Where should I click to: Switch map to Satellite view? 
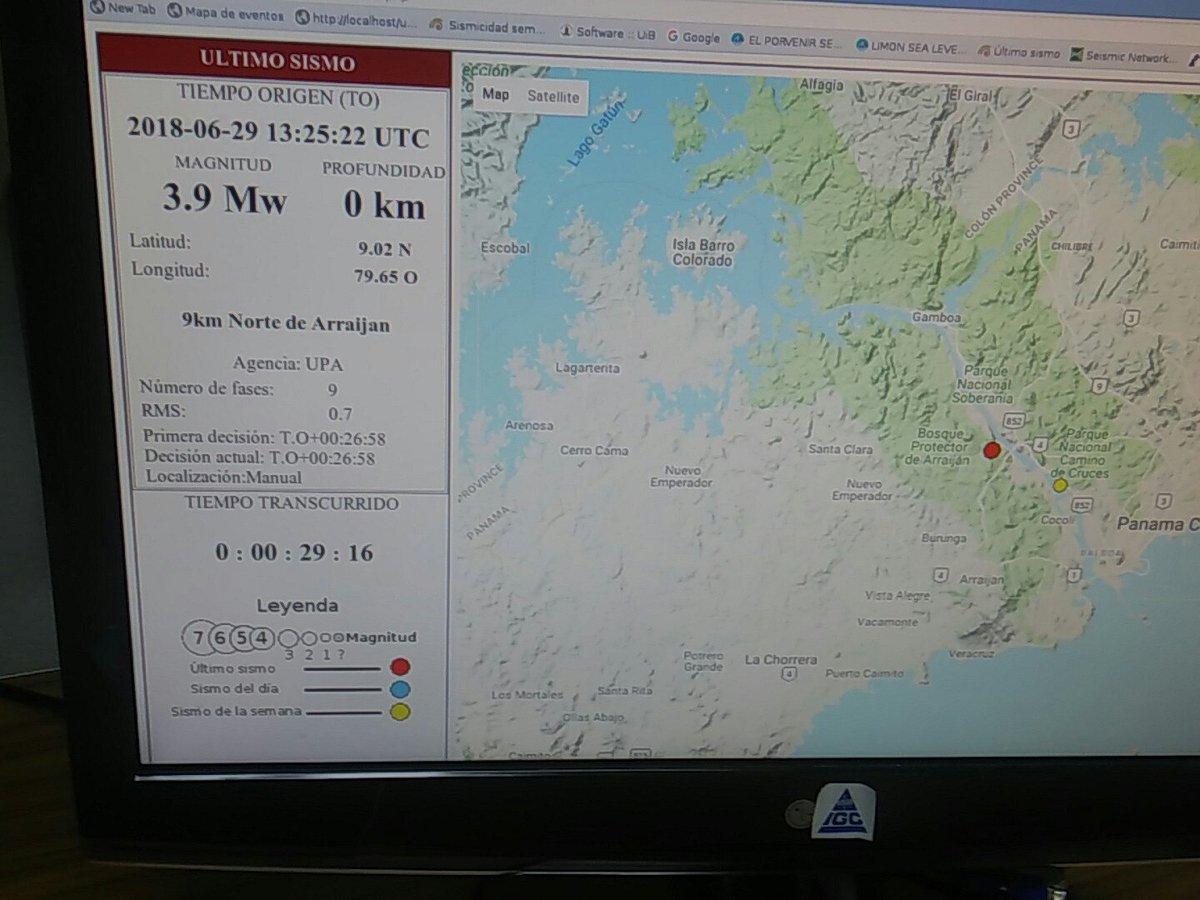click(553, 97)
